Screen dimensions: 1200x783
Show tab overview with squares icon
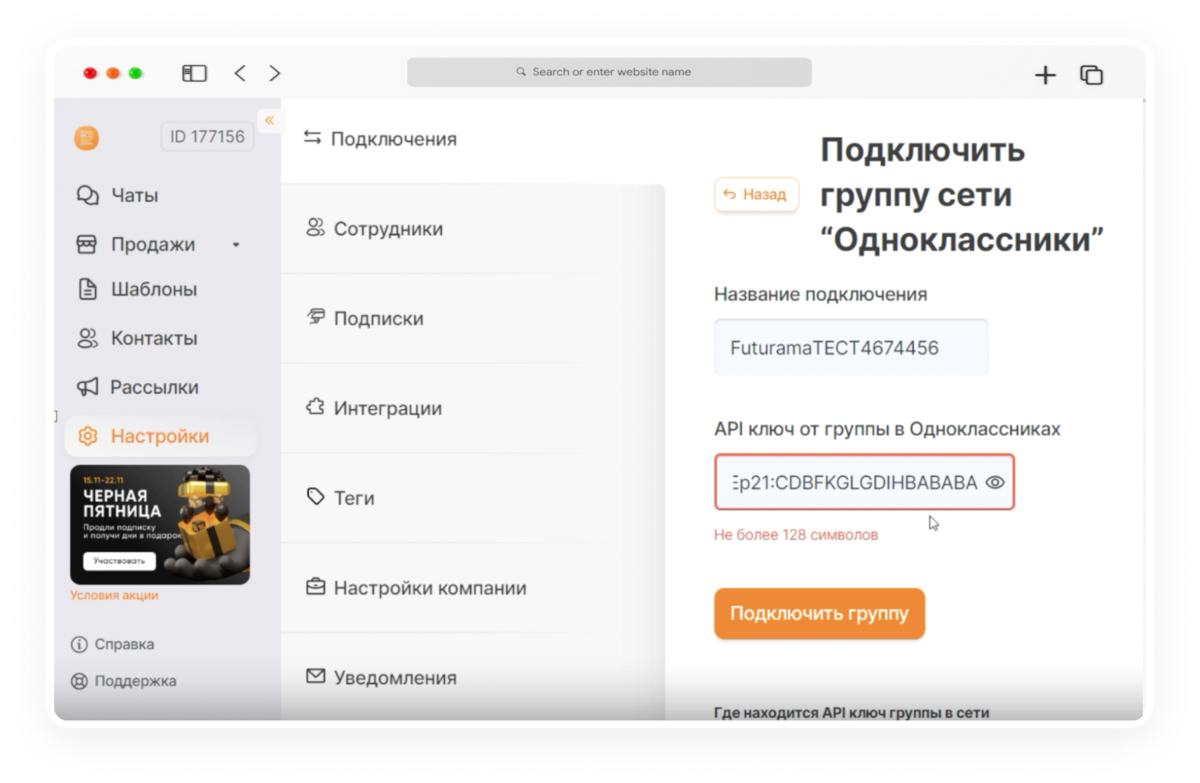click(1091, 75)
